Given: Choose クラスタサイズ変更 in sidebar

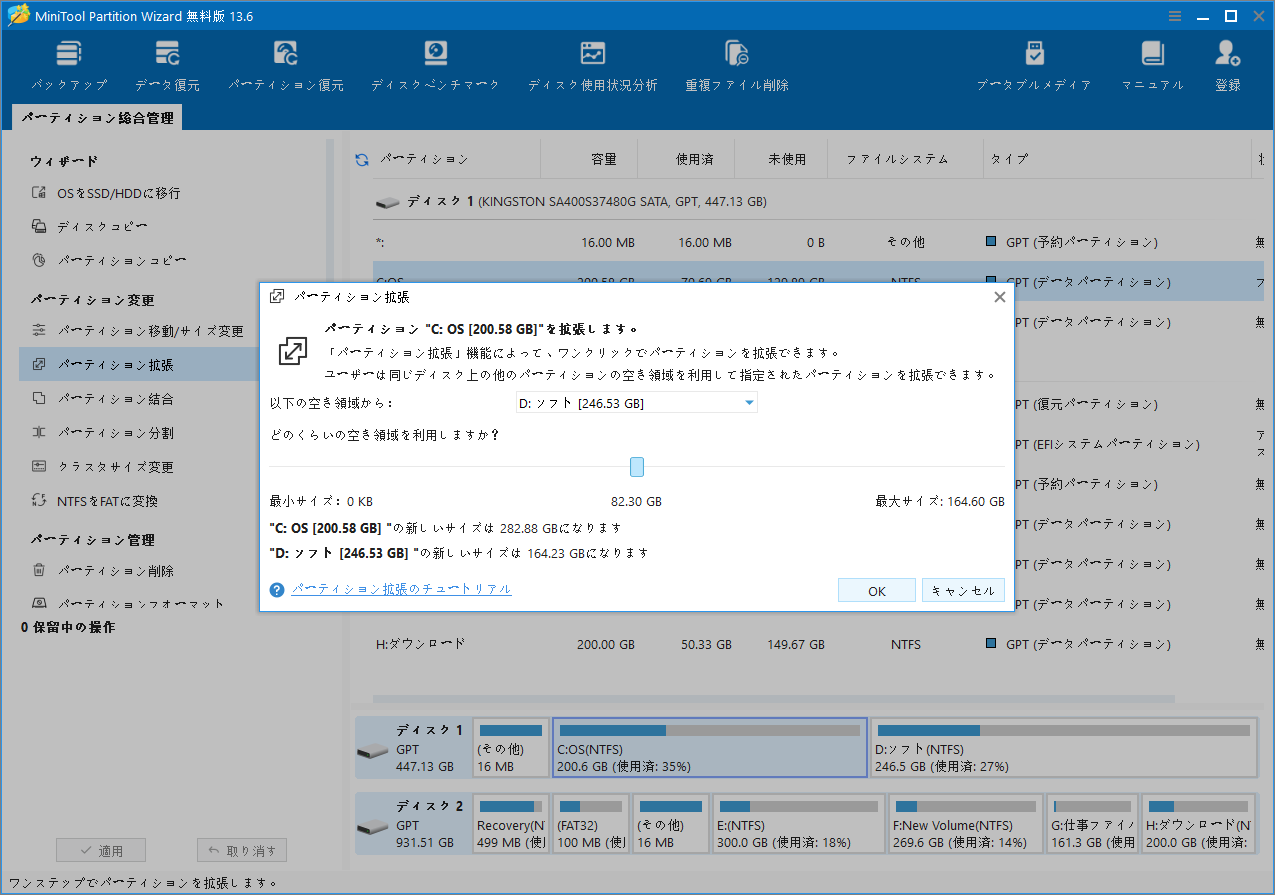Looking at the screenshot, I should (x=102, y=467).
